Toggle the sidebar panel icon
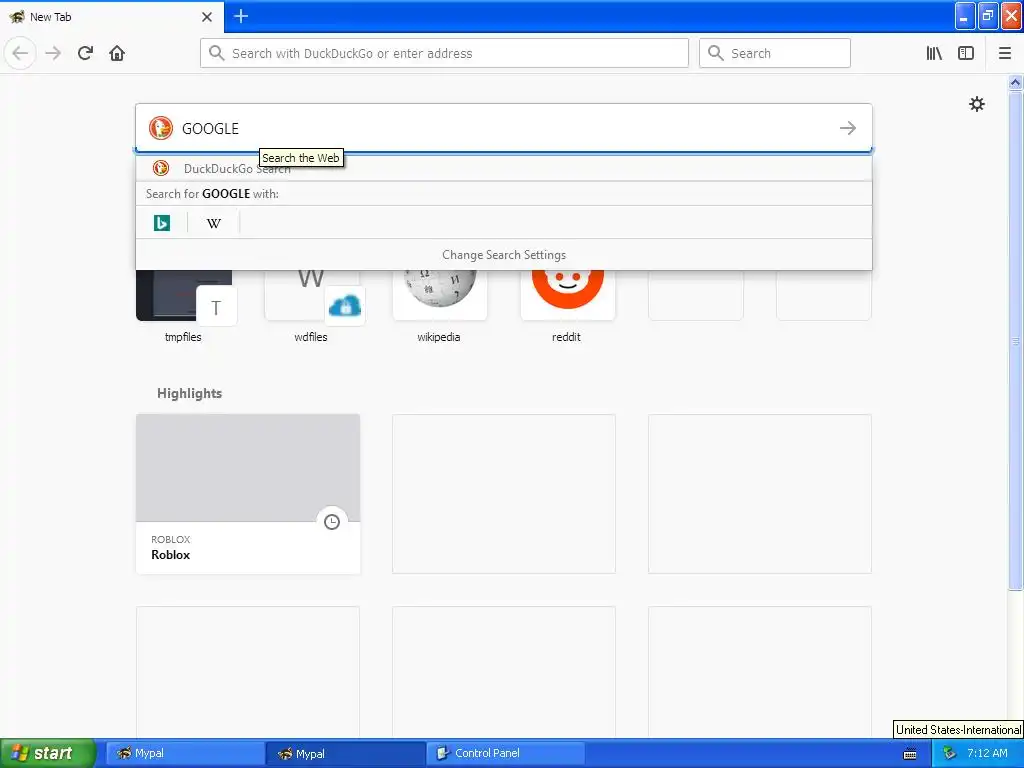Image resolution: width=1024 pixels, height=768 pixels. pyautogui.click(x=966, y=53)
